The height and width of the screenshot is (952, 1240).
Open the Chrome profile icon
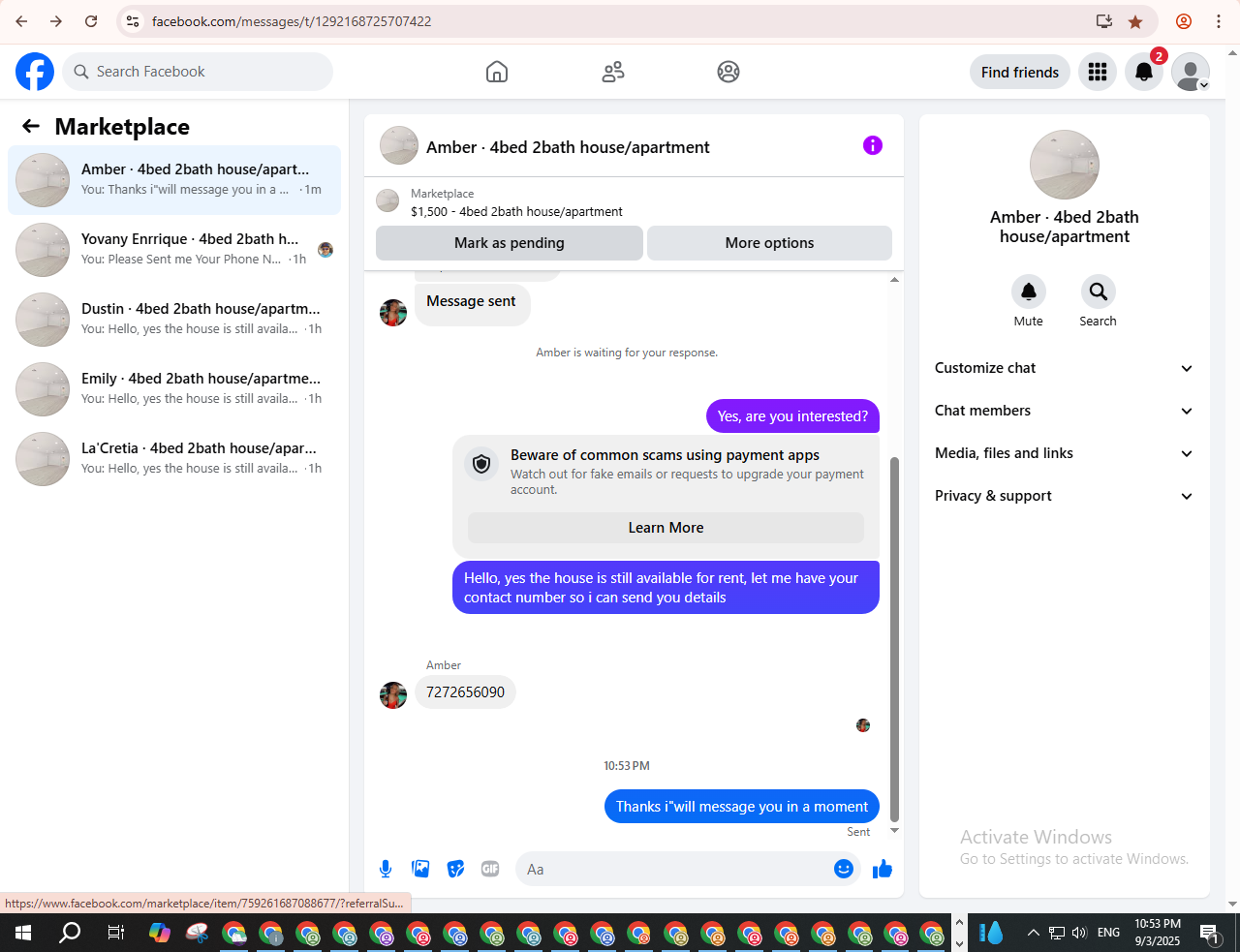pyautogui.click(x=1183, y=21)
